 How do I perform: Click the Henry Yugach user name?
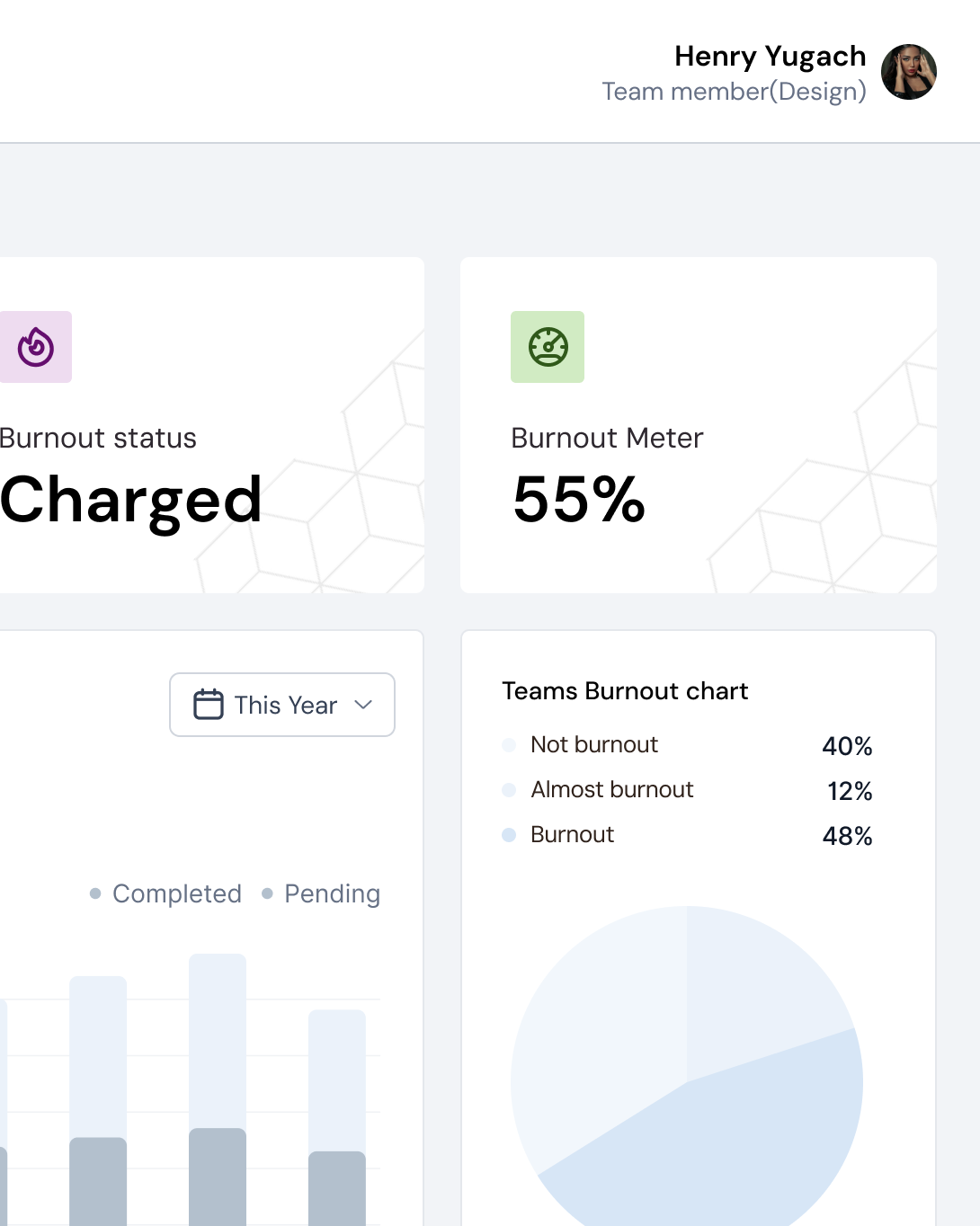[x=770, y=56]
